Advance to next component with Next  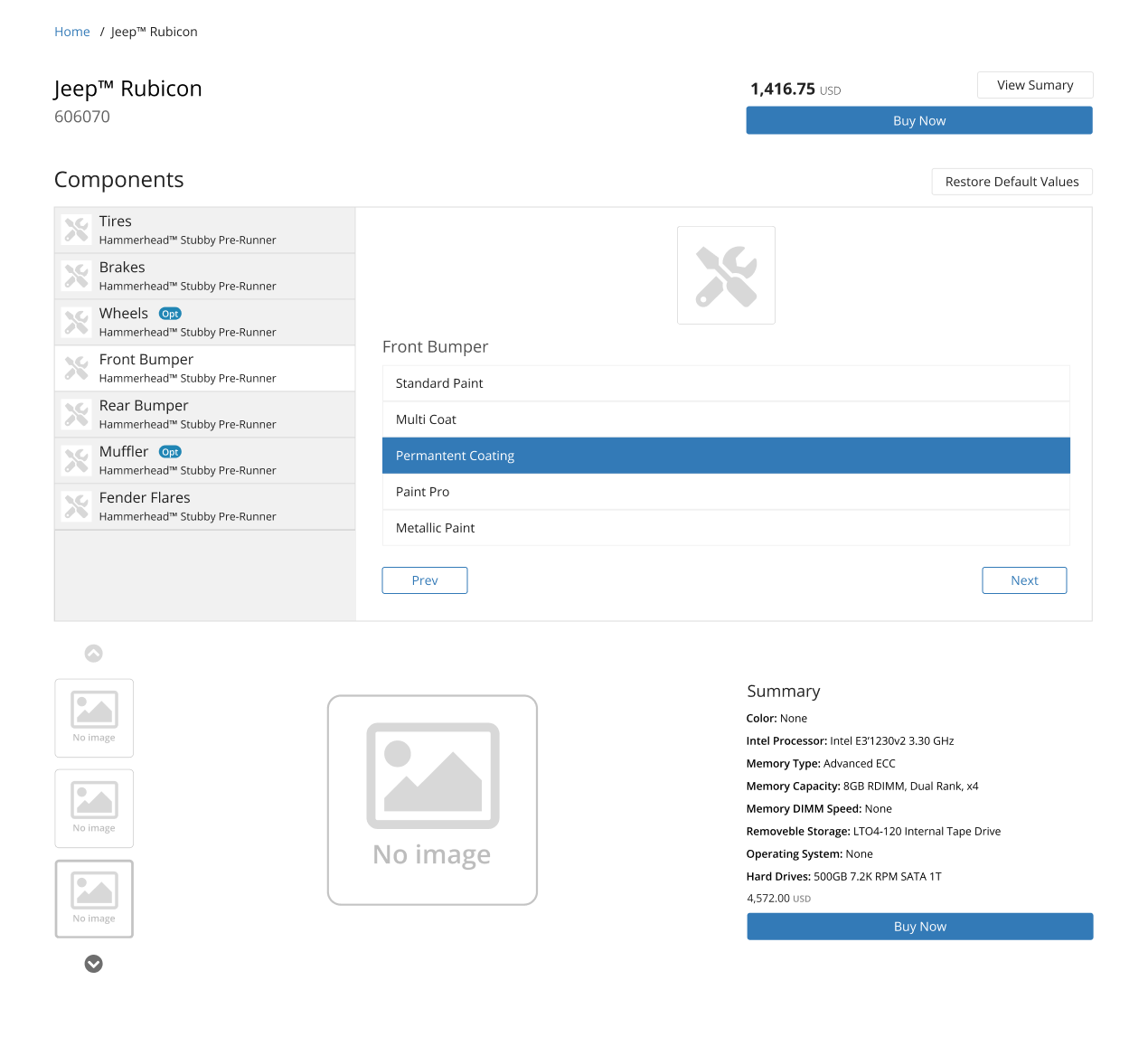[1024, 580]
